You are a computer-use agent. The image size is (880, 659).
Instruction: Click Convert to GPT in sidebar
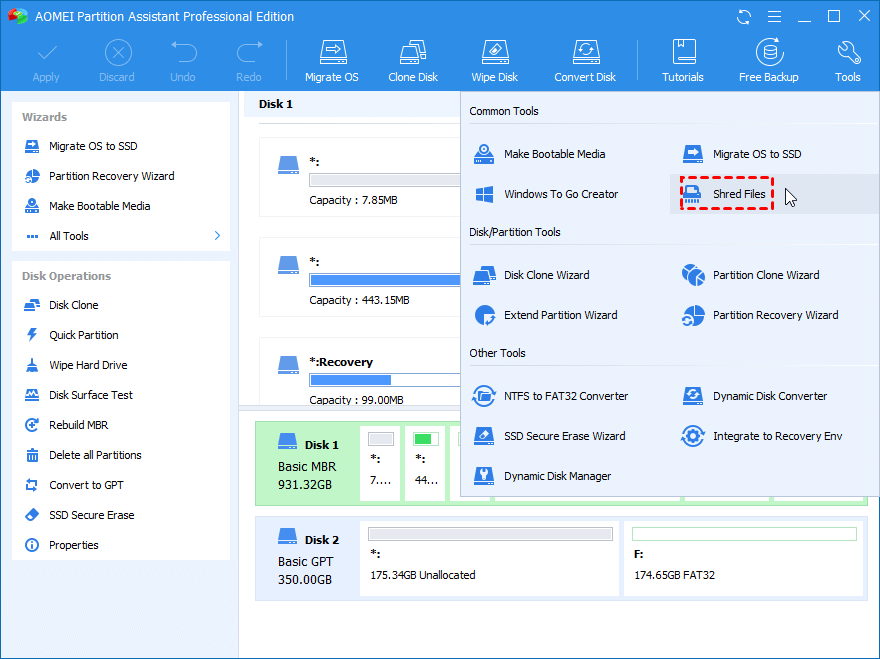(x=89, y=485)
